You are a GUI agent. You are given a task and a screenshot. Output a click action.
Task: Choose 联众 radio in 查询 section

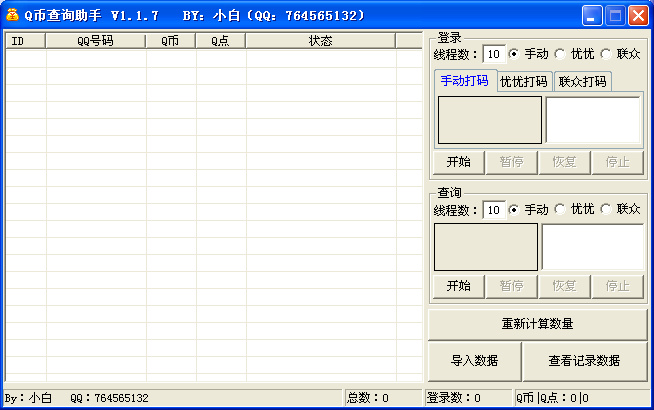(621, 209)
